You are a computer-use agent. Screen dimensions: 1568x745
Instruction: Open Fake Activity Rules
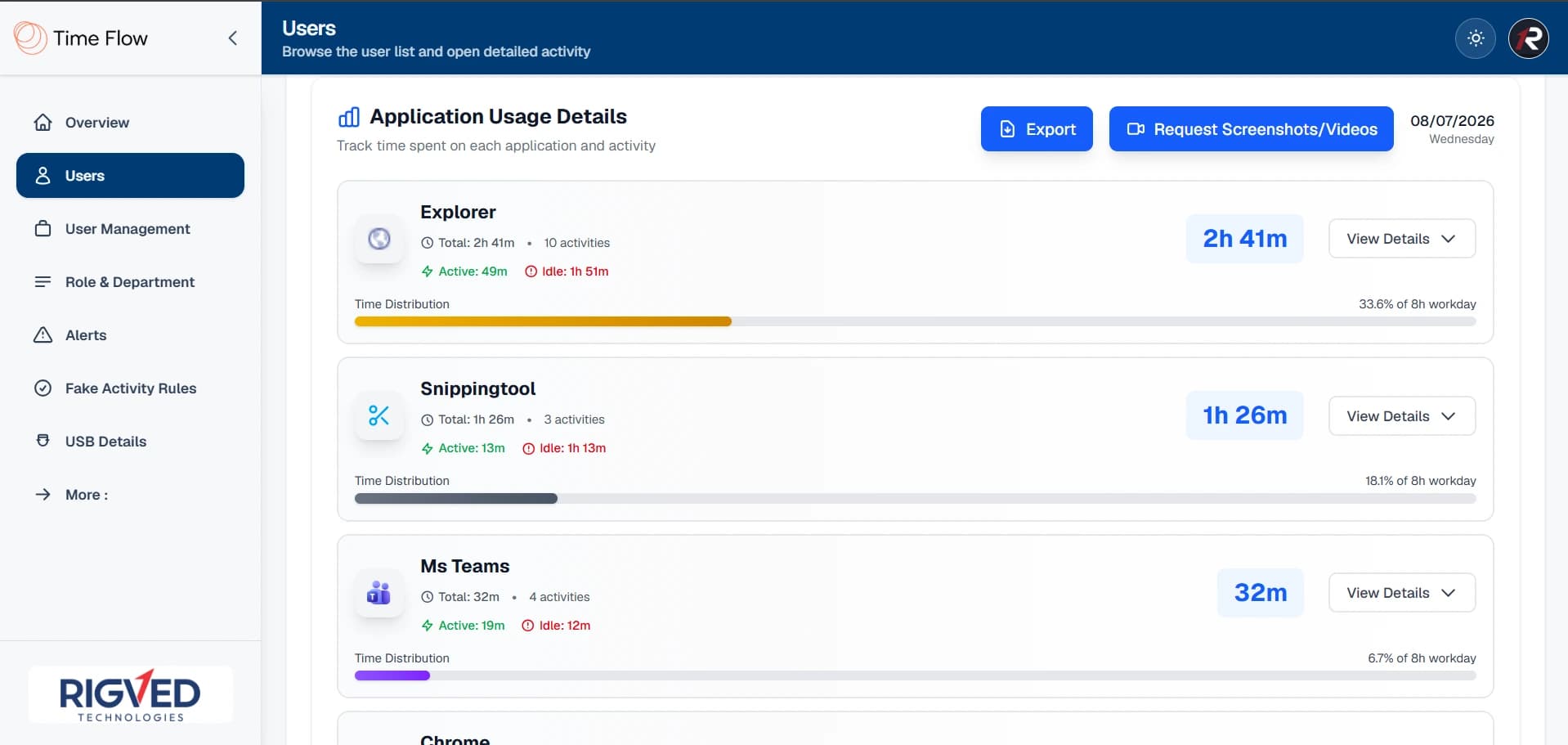click(x=130, y=388)
